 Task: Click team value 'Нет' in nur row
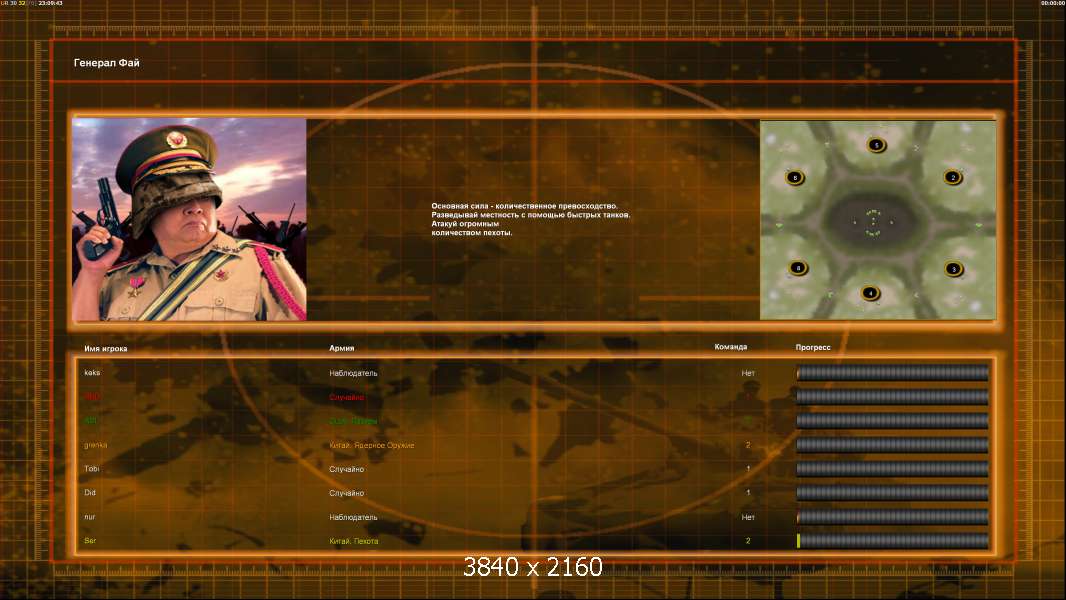click(748, 517)
